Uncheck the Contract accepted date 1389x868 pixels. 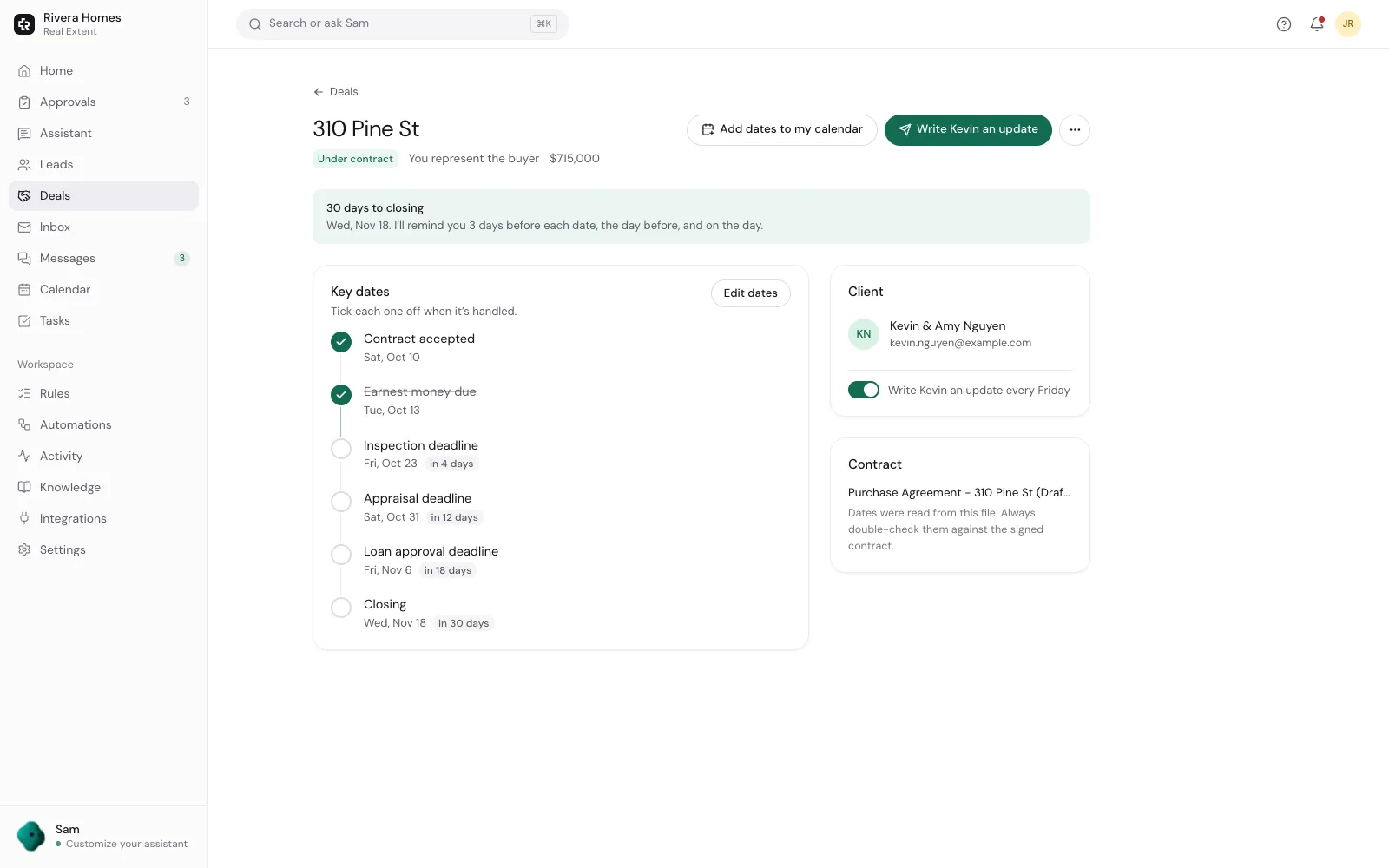[341, 342]
